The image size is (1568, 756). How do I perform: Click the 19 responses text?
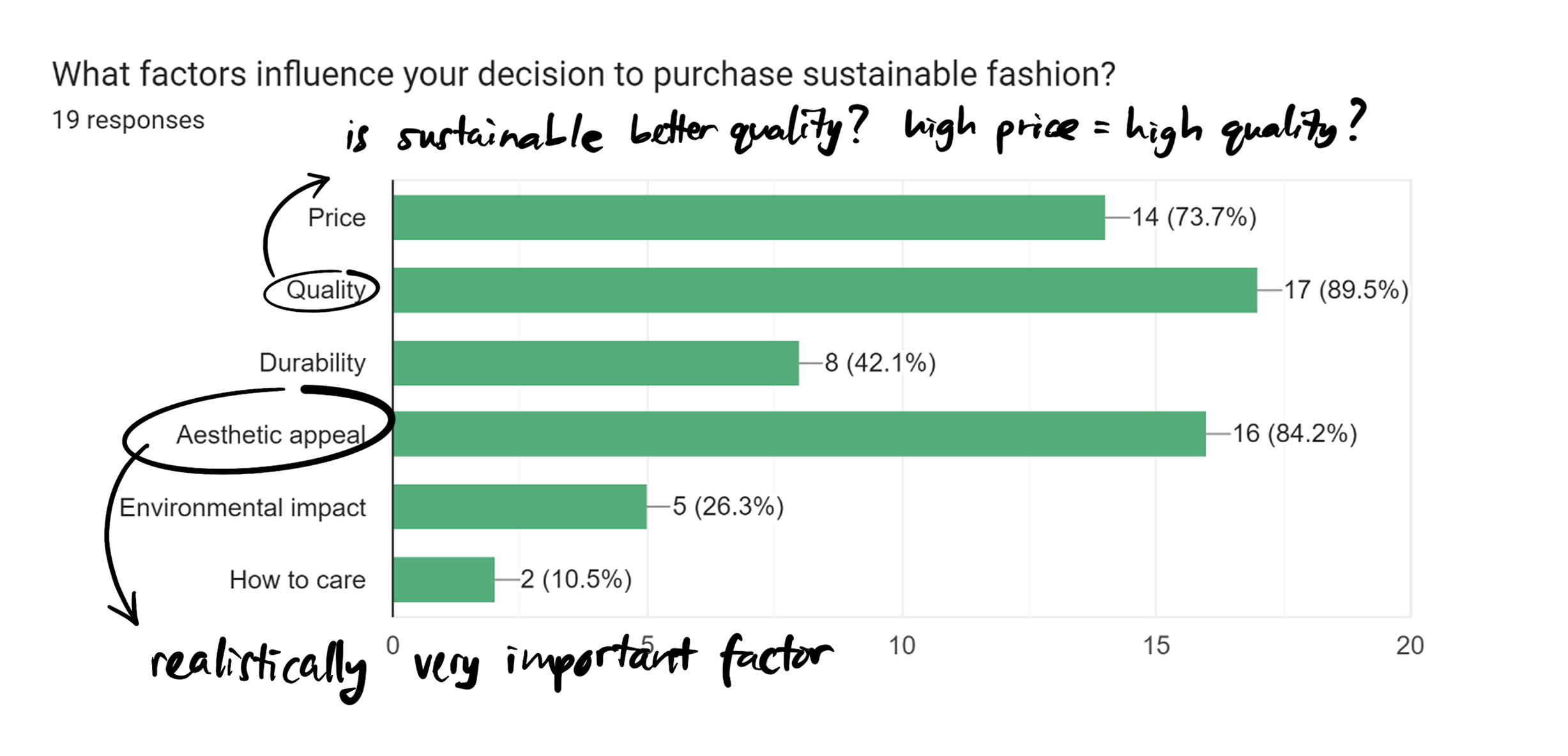coord(128,120)
